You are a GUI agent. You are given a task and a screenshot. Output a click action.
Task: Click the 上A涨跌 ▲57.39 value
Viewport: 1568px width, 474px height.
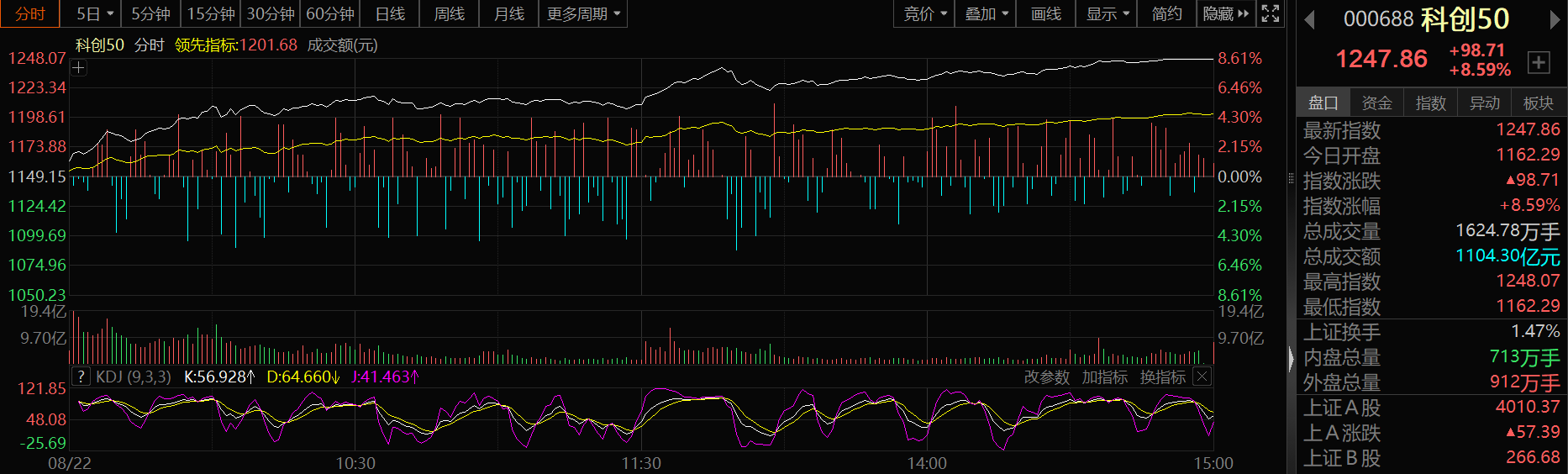tap(1533, 432)
